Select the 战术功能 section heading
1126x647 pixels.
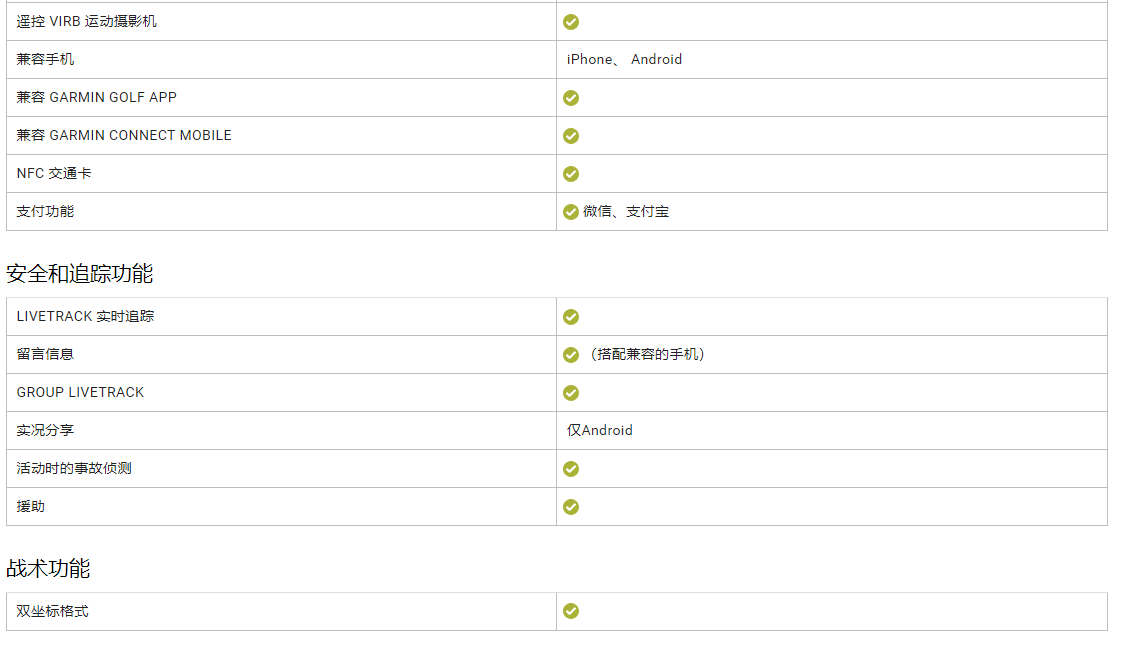coord(48,569)
